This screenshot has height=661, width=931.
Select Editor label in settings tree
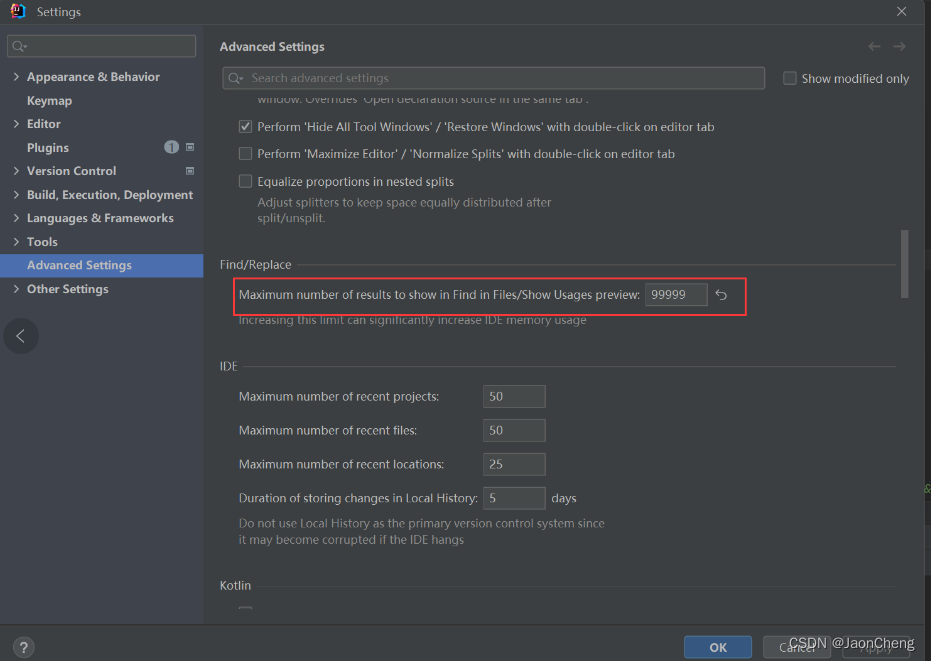[x=44, y=124]
